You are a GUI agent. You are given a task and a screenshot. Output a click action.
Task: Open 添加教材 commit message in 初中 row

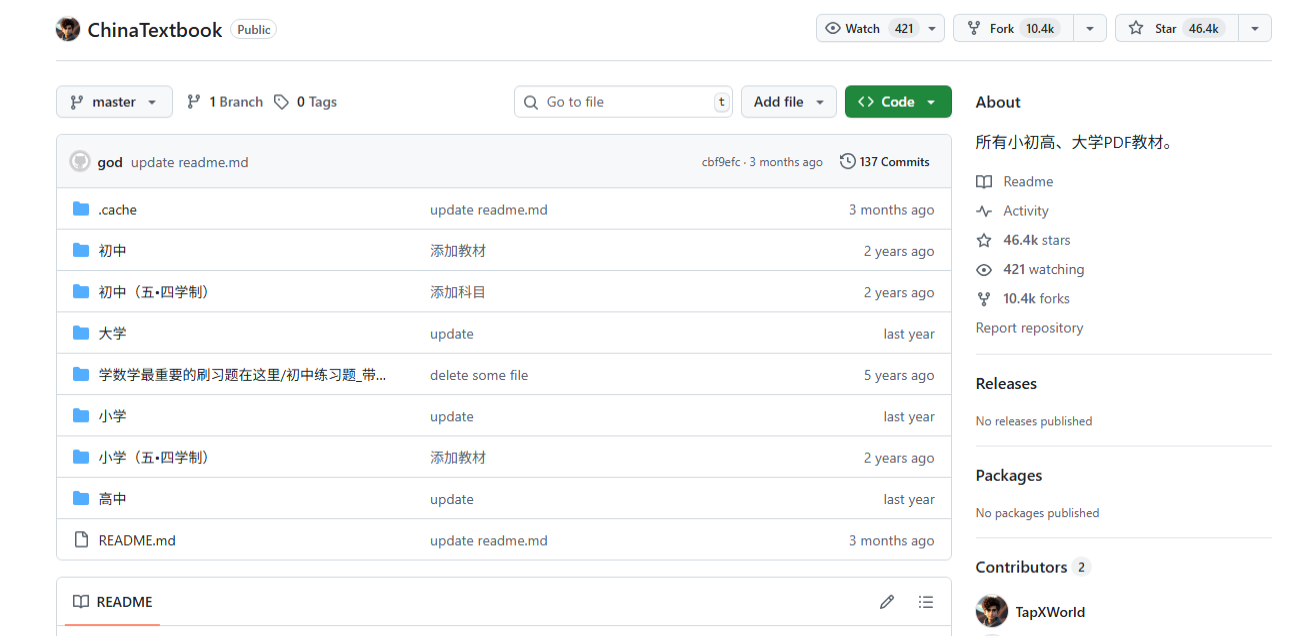[458, 251]
